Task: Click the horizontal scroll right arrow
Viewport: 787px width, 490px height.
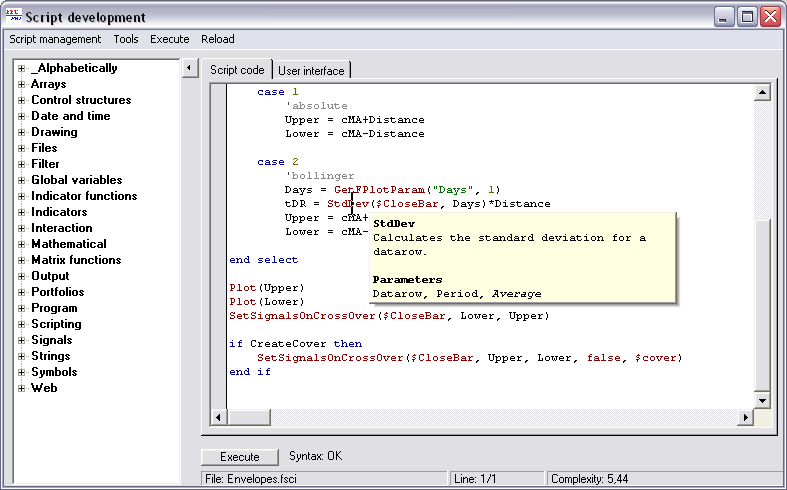Action: coord(745,416)
